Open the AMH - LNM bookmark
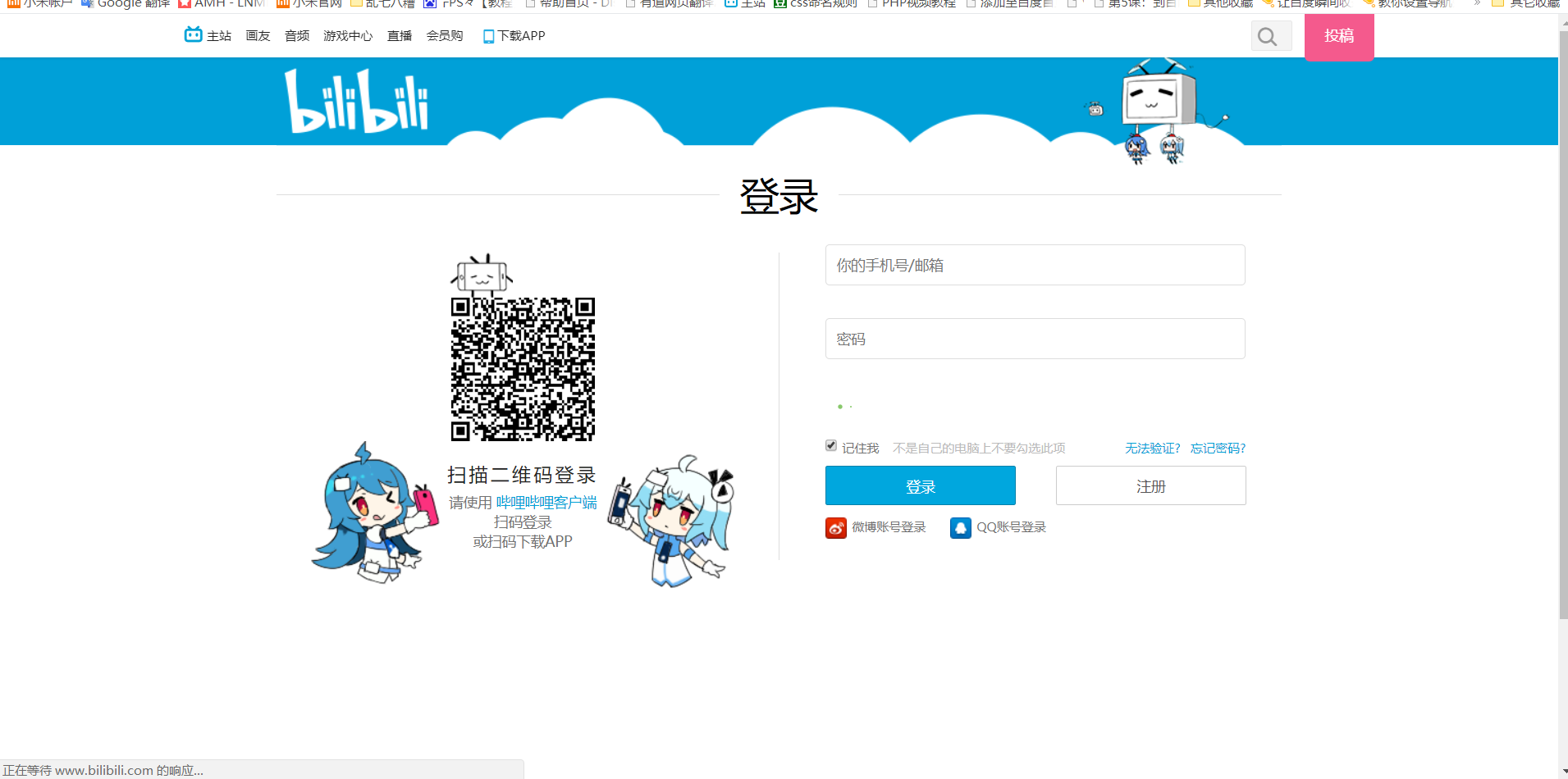This screenshot has height=779, width=1568. tap(222, 4)
